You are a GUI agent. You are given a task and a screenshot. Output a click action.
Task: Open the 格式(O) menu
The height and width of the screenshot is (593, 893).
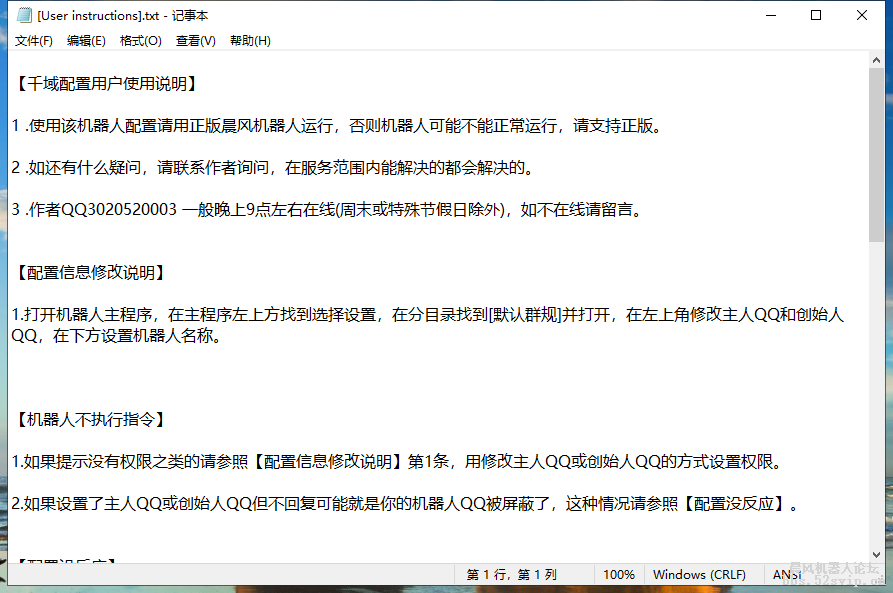(139, 40)
